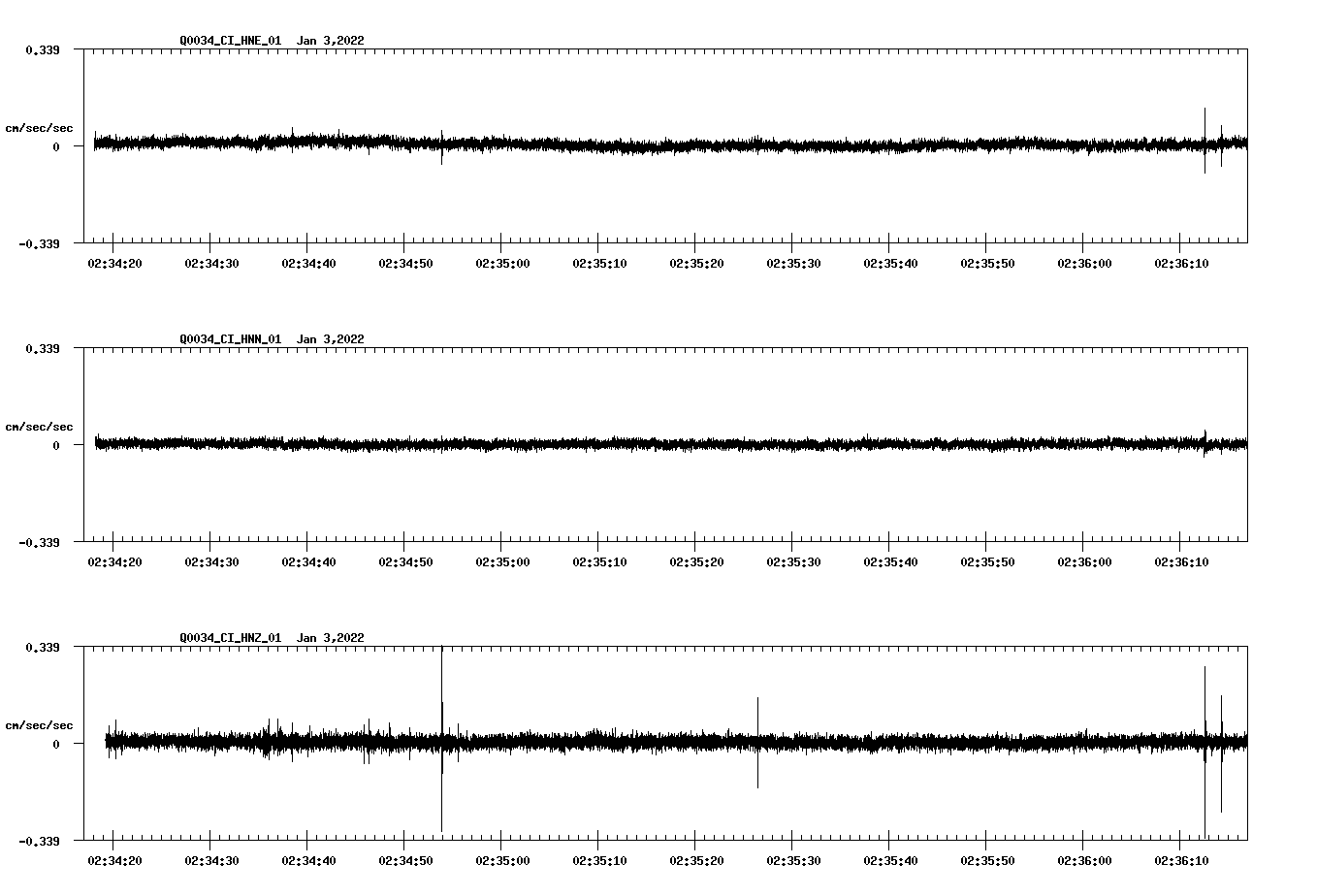Click the zero baseline label of HNN plot
This screenshot has width=1317, height=896.
[55, 445]
